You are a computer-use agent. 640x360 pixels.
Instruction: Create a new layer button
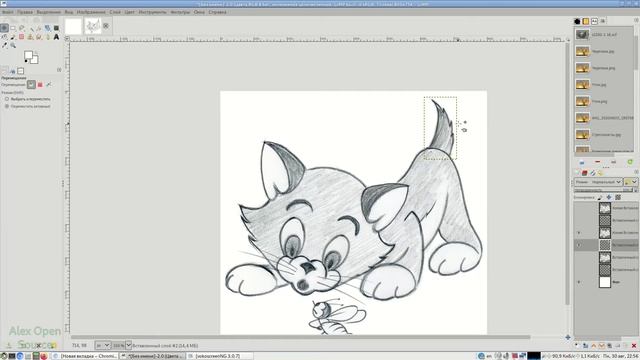(x=577, y=346)
